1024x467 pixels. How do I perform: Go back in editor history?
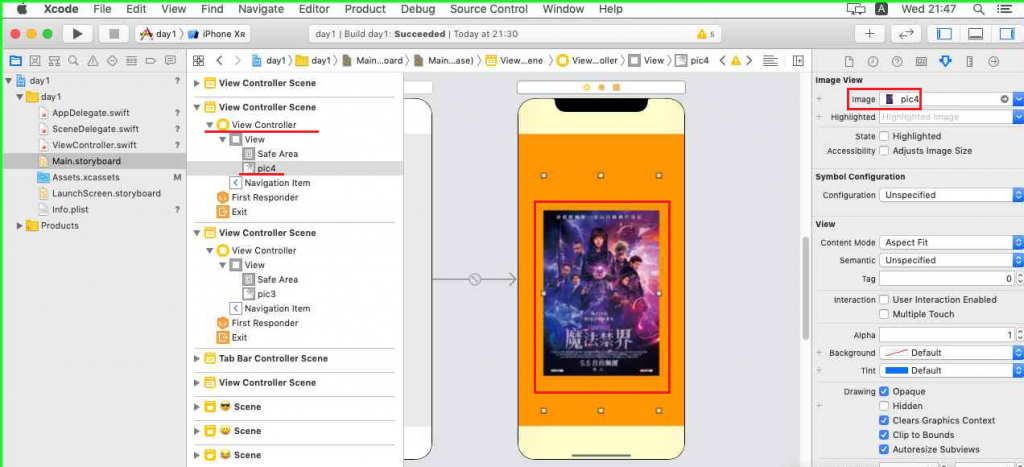[219, 61]
